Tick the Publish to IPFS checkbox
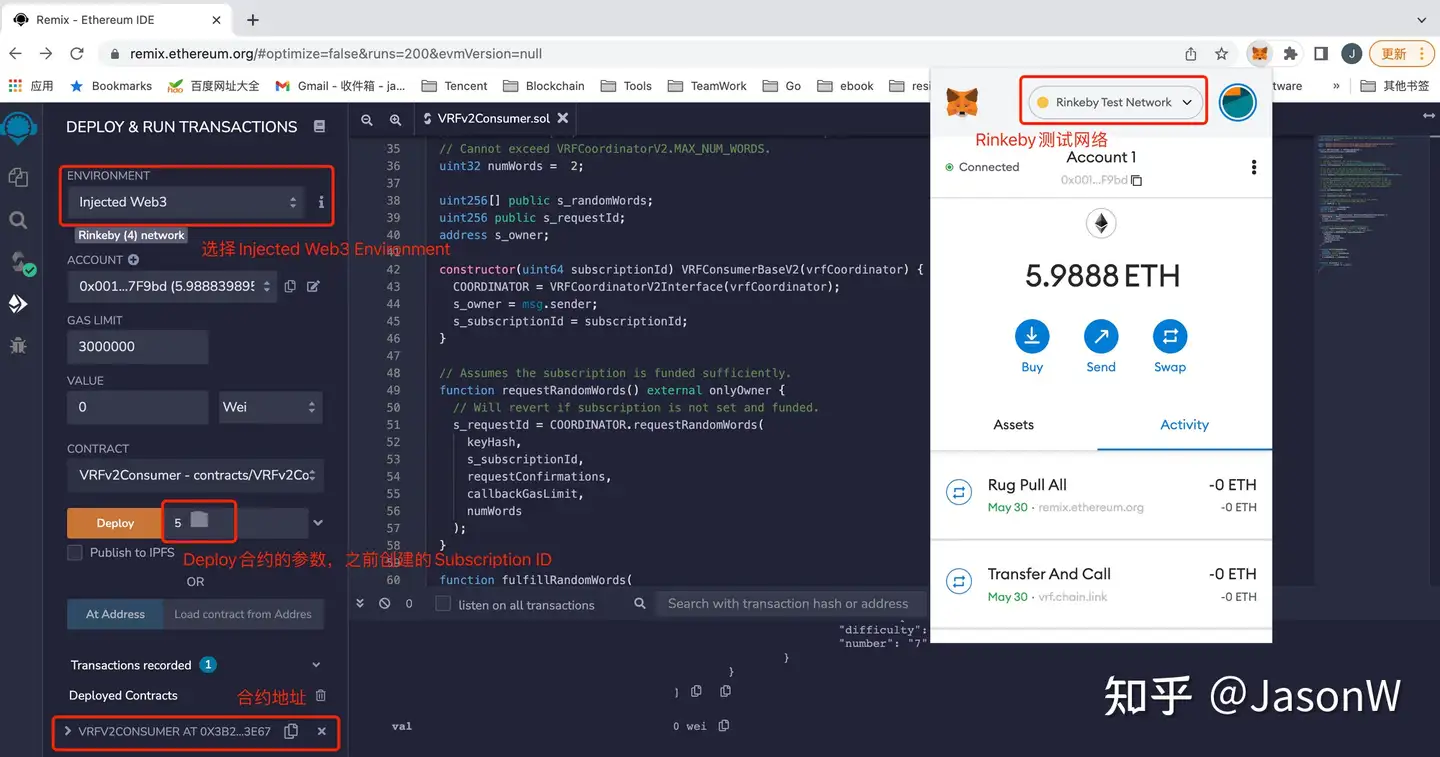 pyautogui.click(x=74, y=552)
